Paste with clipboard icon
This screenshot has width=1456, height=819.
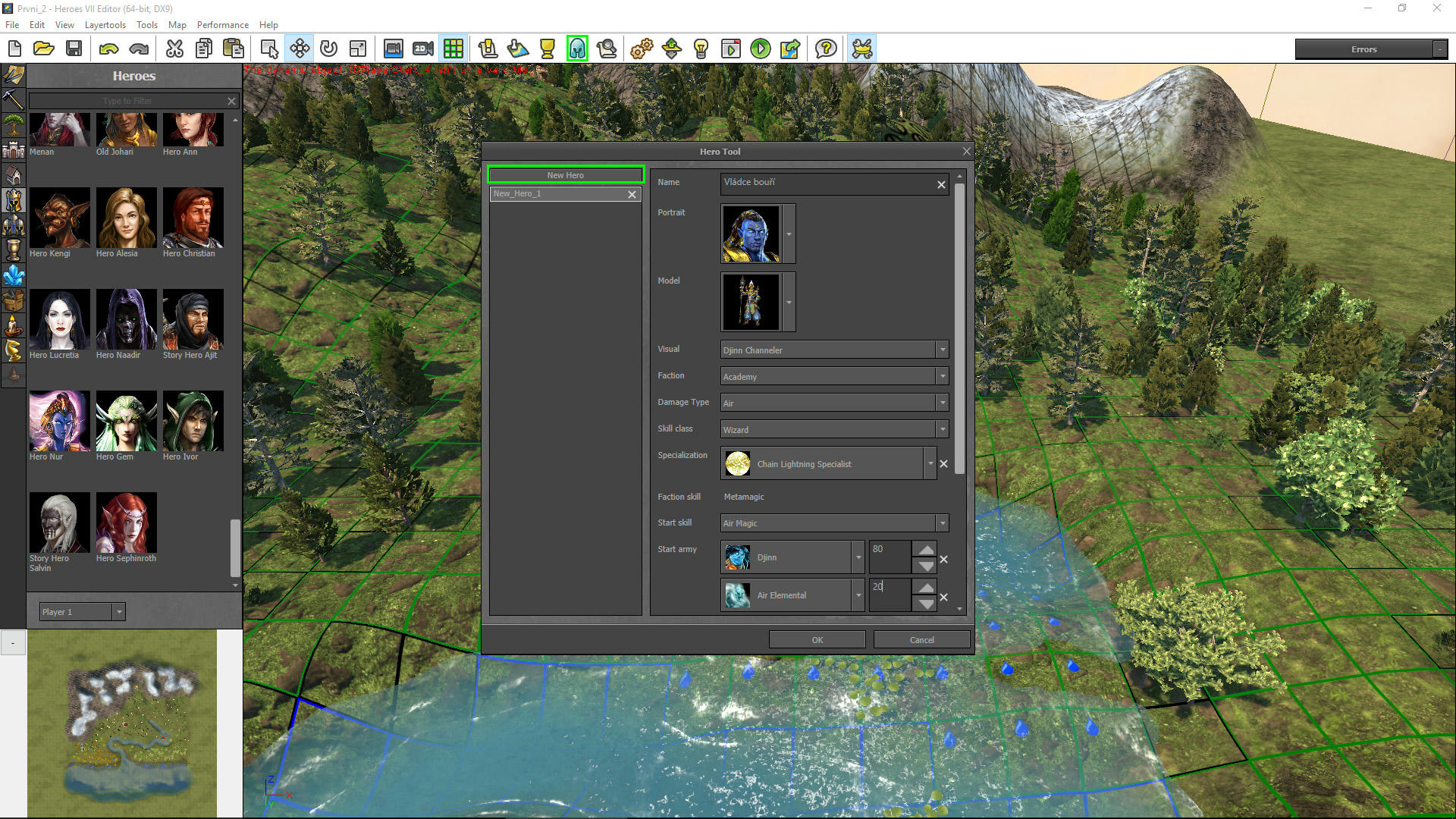pyautogui.click(x=234, y=49)
